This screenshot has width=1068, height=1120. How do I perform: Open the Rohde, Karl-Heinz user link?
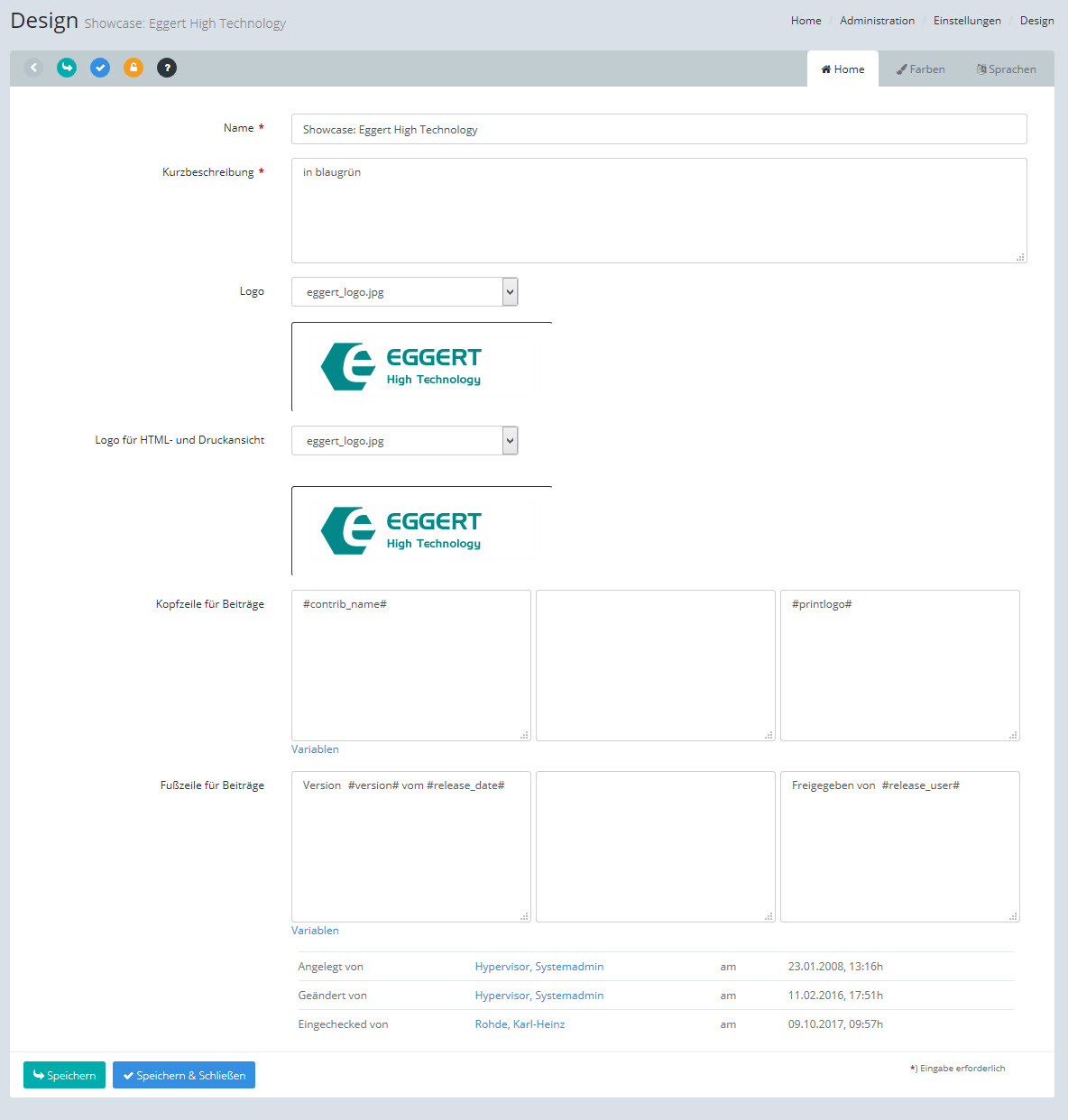pyautogui.click(x=520, y=1024)
